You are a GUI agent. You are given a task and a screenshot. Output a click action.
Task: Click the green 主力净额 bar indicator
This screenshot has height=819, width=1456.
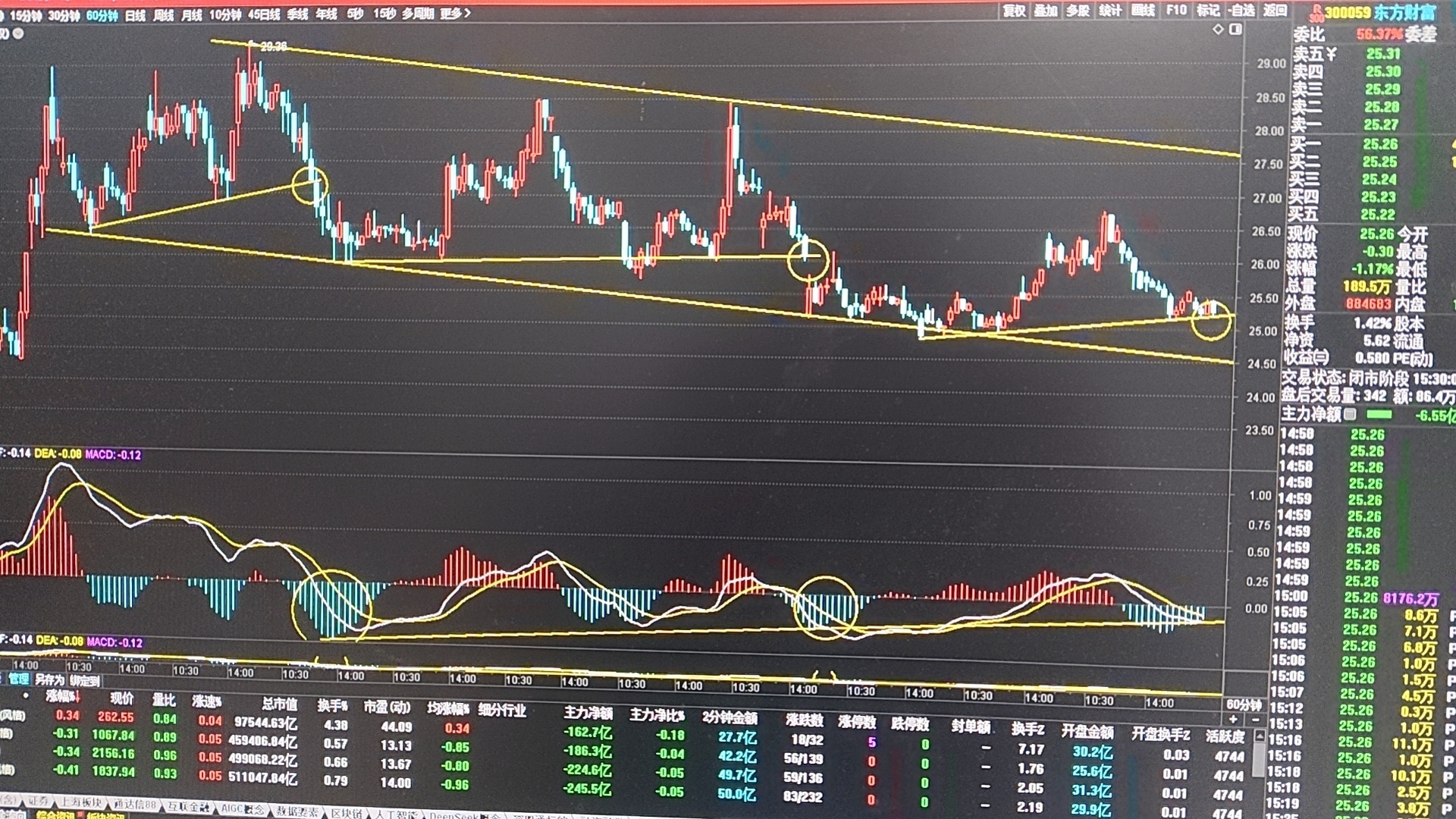[x=1379, y=415]
